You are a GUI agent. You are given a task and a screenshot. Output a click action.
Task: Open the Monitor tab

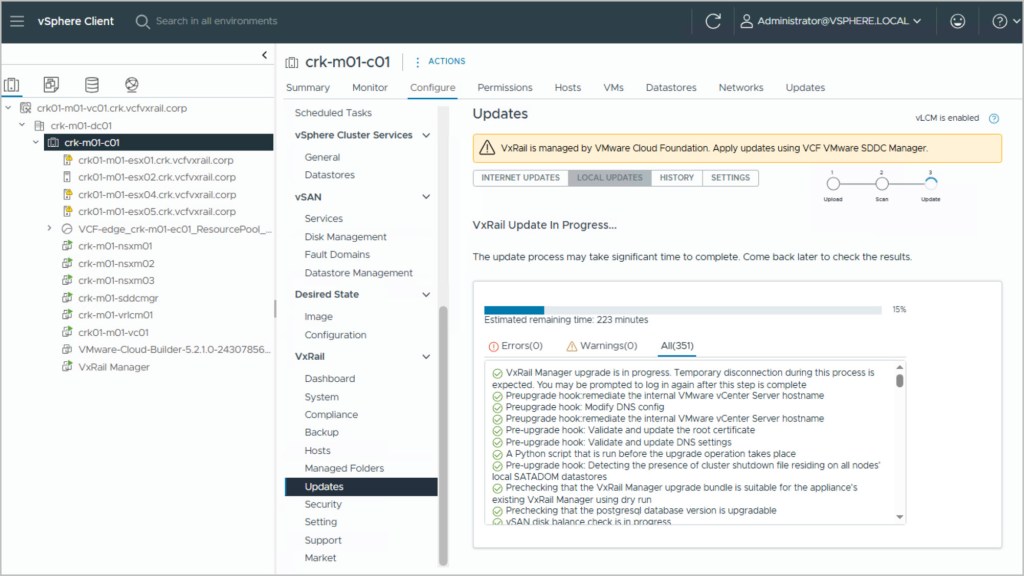point(370,88)
